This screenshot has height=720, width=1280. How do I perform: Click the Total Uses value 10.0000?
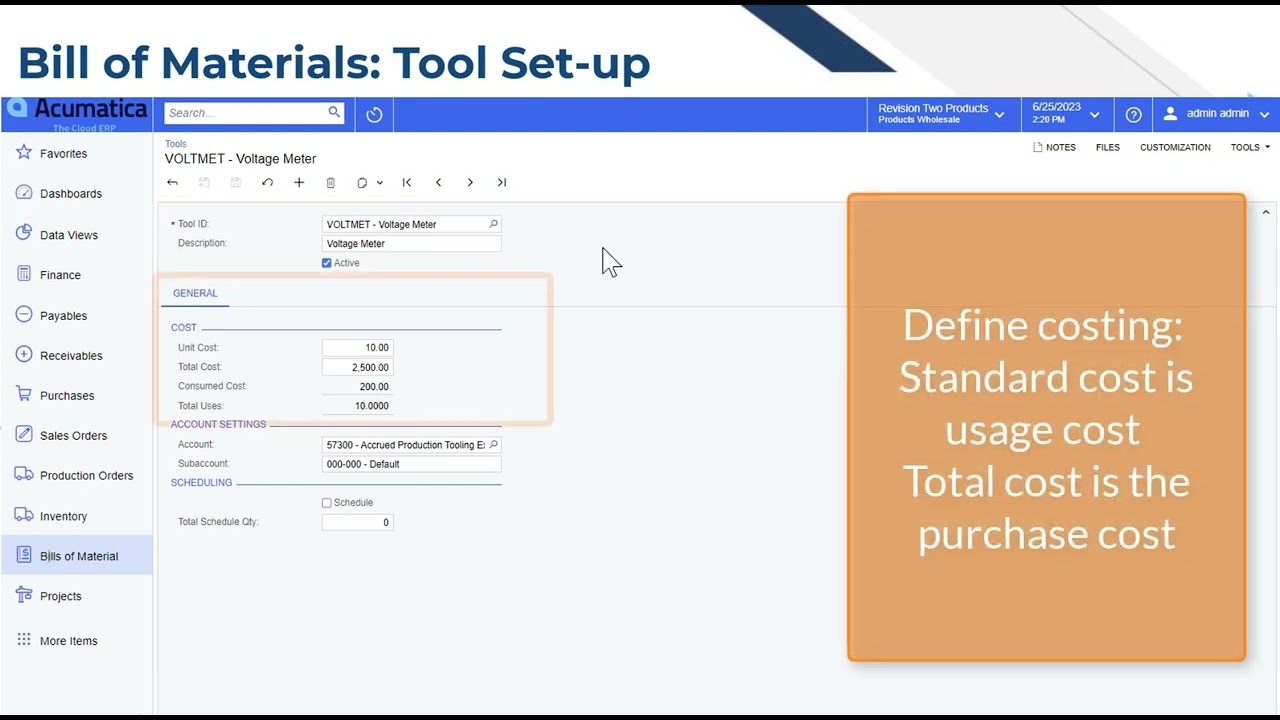click(371, 406)
